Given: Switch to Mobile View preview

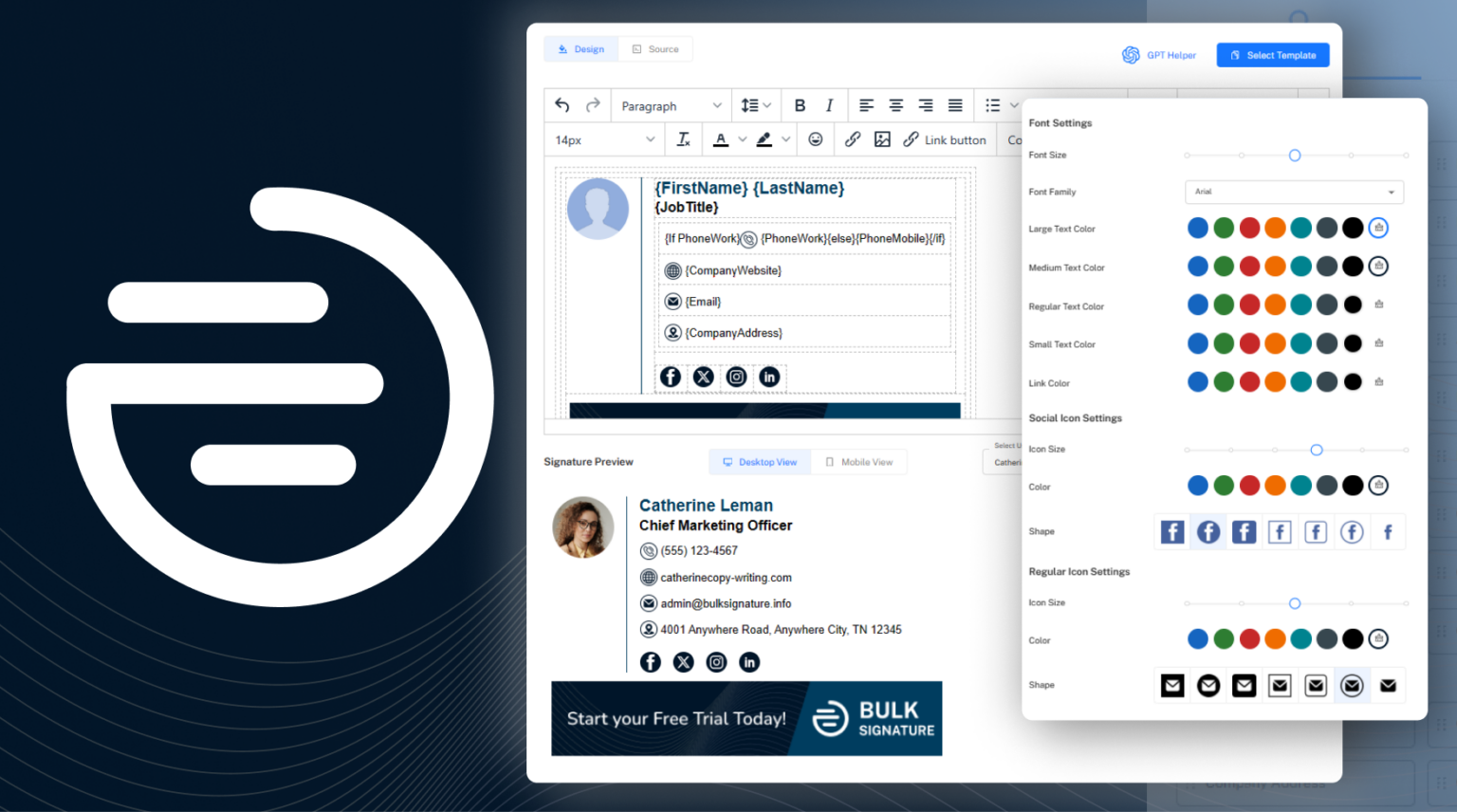Looking at the screenshot, I should 858,461.
